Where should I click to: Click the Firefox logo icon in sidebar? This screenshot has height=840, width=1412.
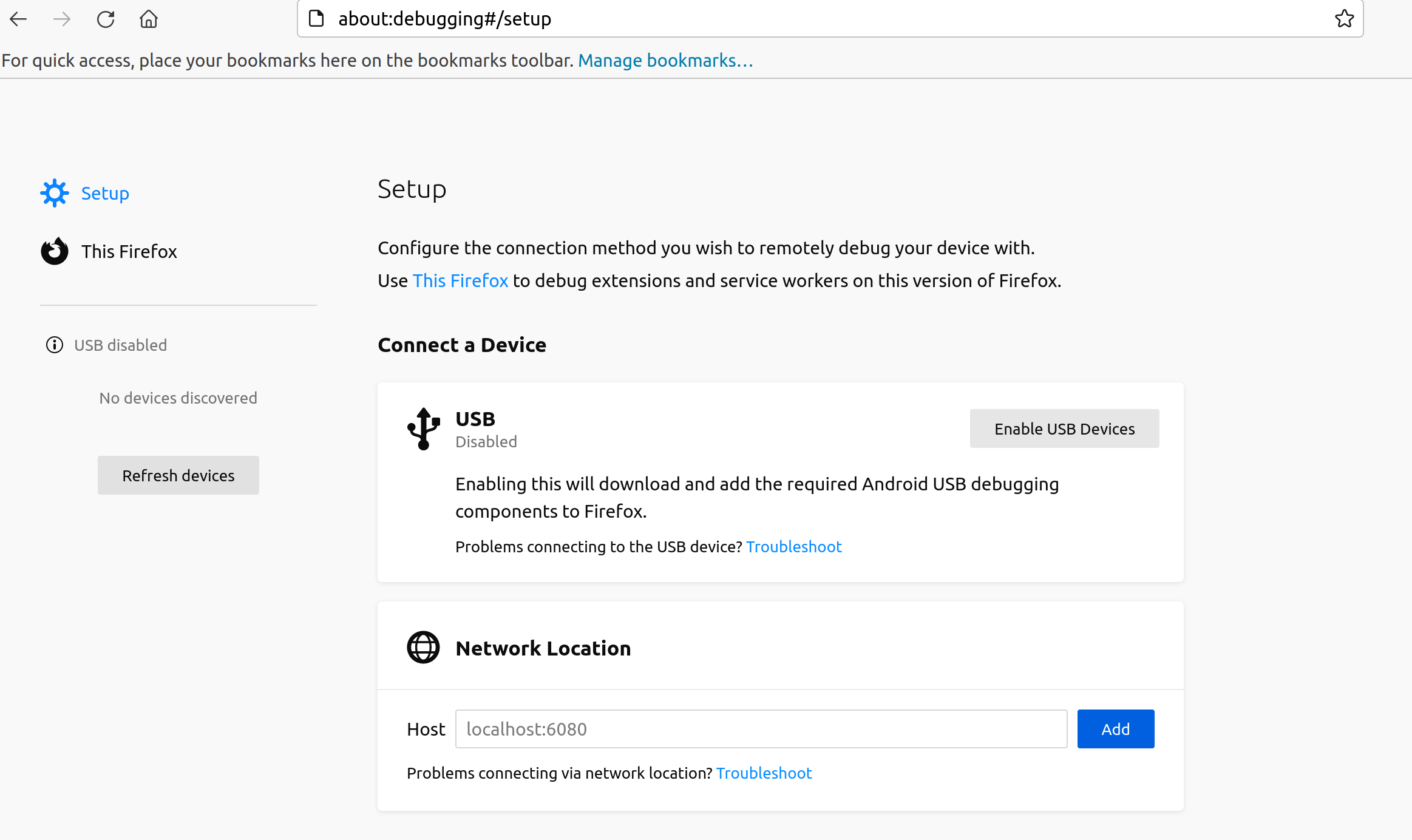coord(55,251)
